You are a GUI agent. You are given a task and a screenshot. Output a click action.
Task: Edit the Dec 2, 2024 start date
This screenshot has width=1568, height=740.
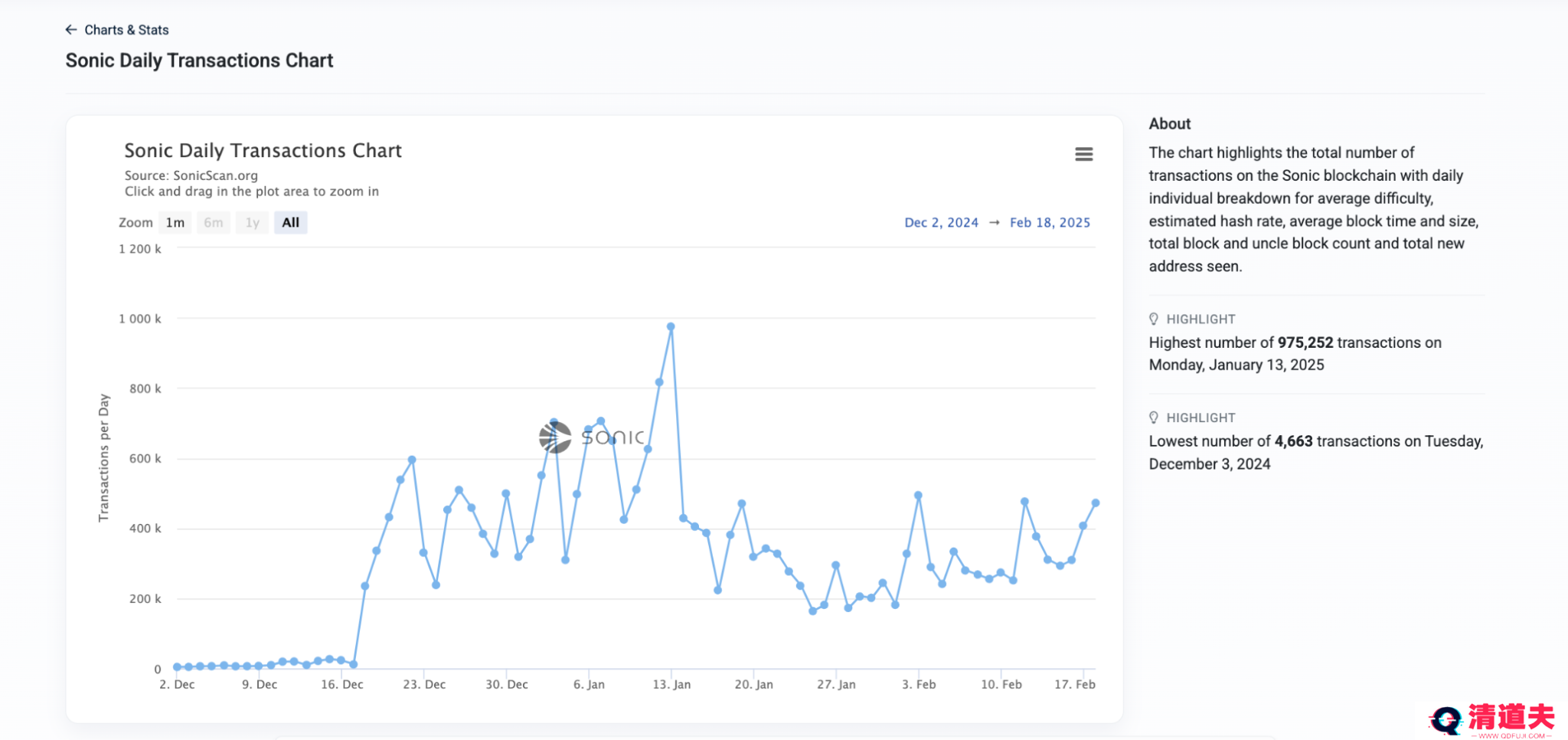pyautogui.click(x=941, y=223)
